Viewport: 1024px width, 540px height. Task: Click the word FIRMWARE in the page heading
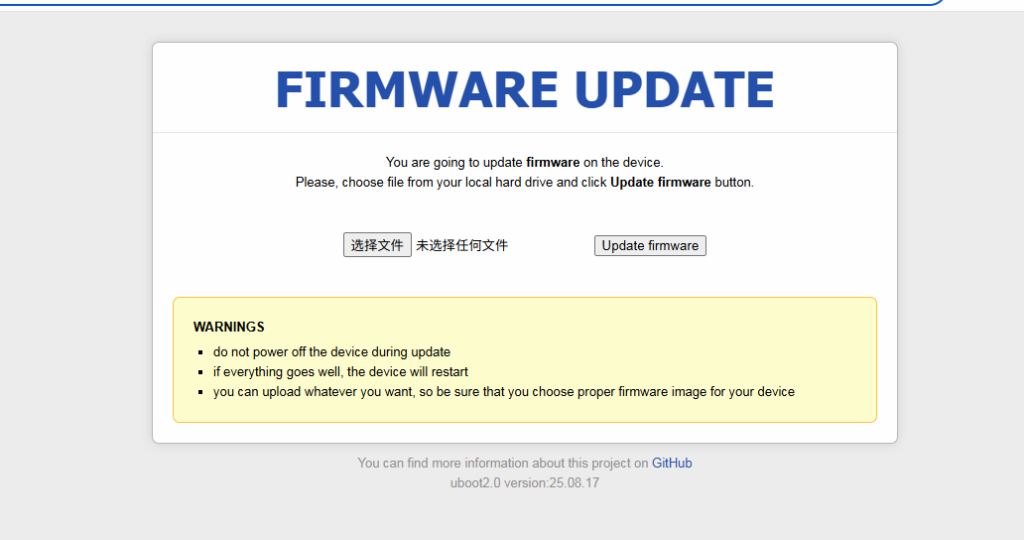[417, 89]
